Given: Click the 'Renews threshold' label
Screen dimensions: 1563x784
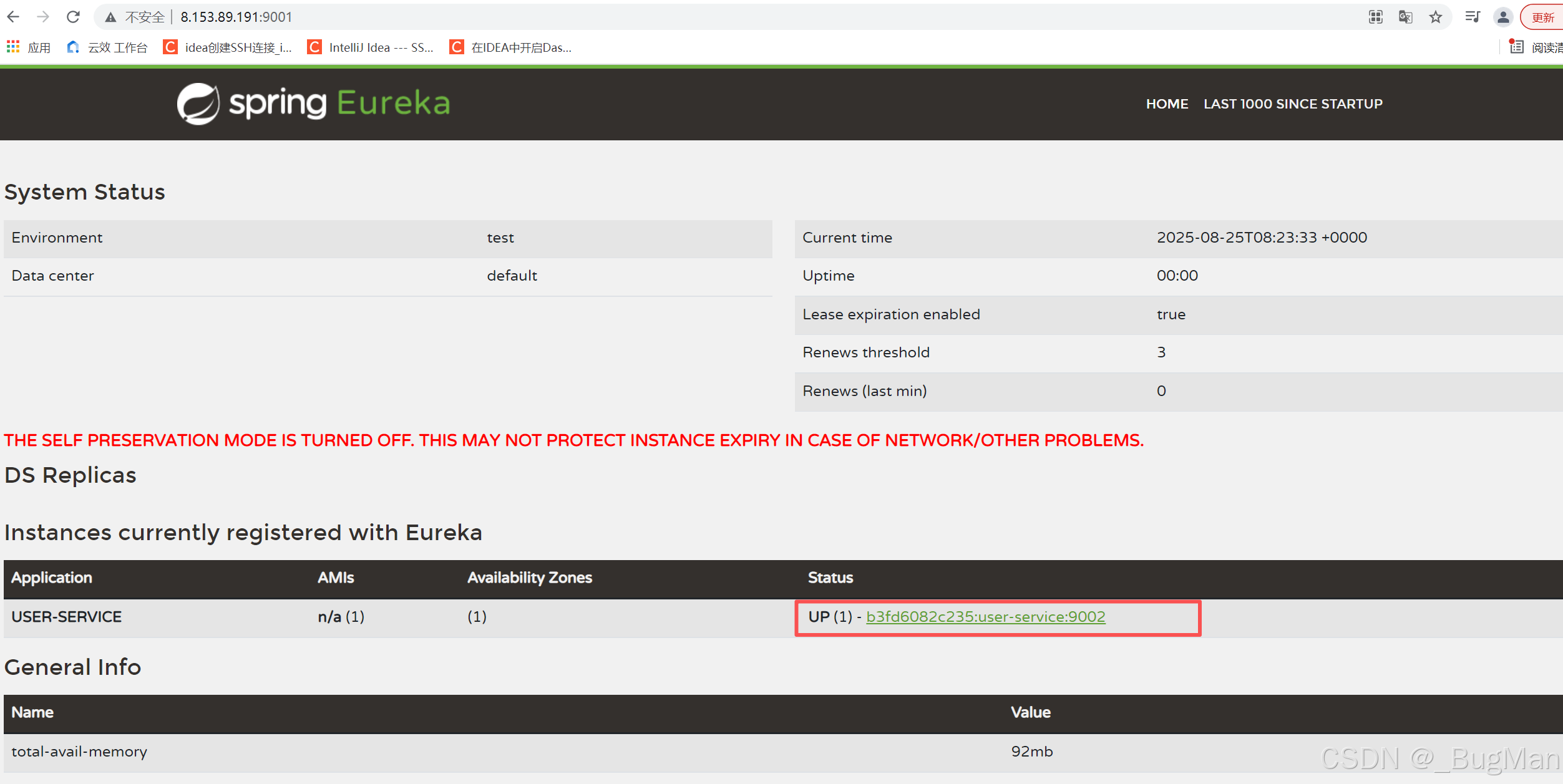Looking at the screenshot, I should [866, 352].
